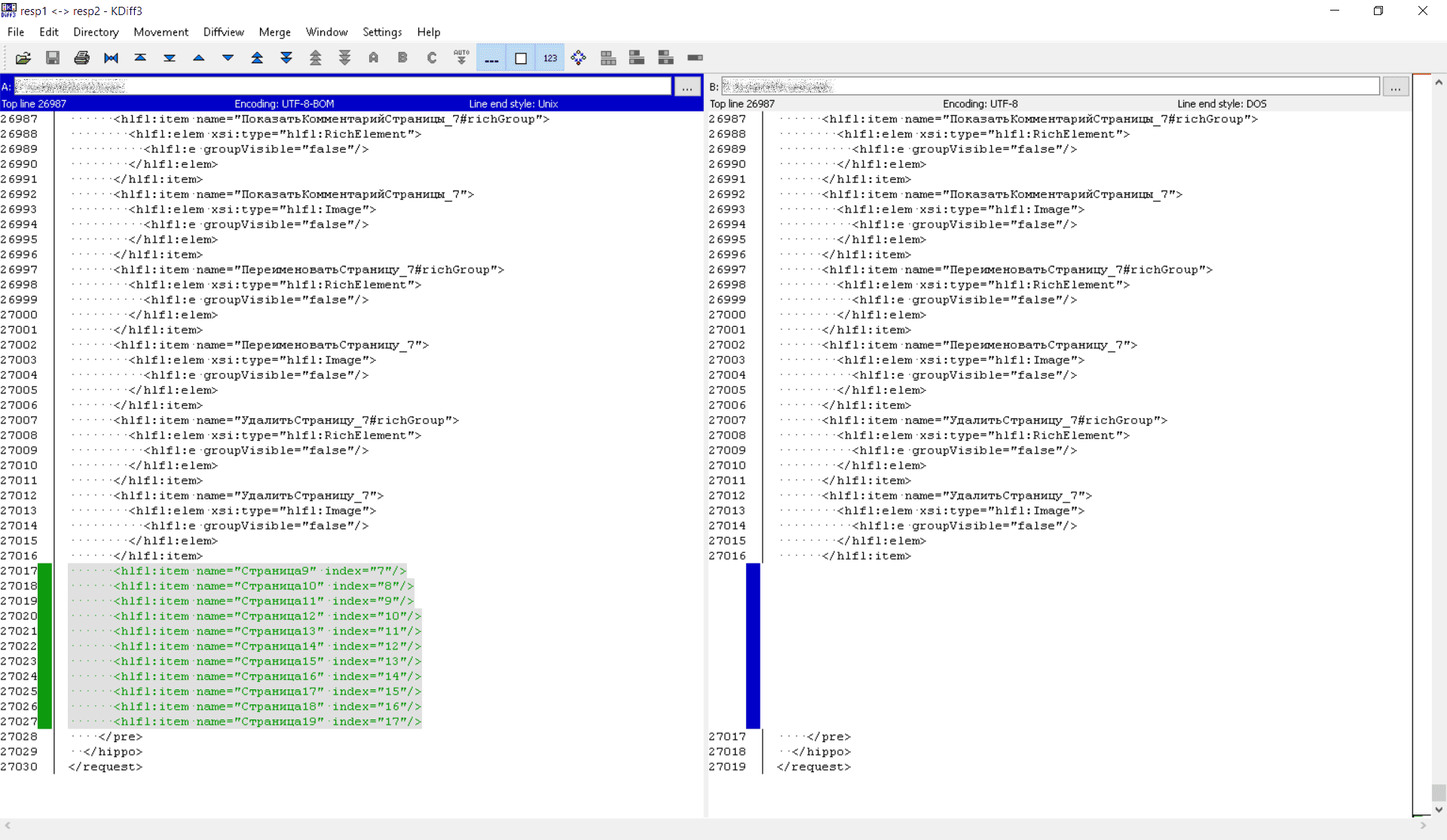Click scroll down arrow on vertical scrollbar
The image size is (1447, 840).
click(x=1439, y=810)
